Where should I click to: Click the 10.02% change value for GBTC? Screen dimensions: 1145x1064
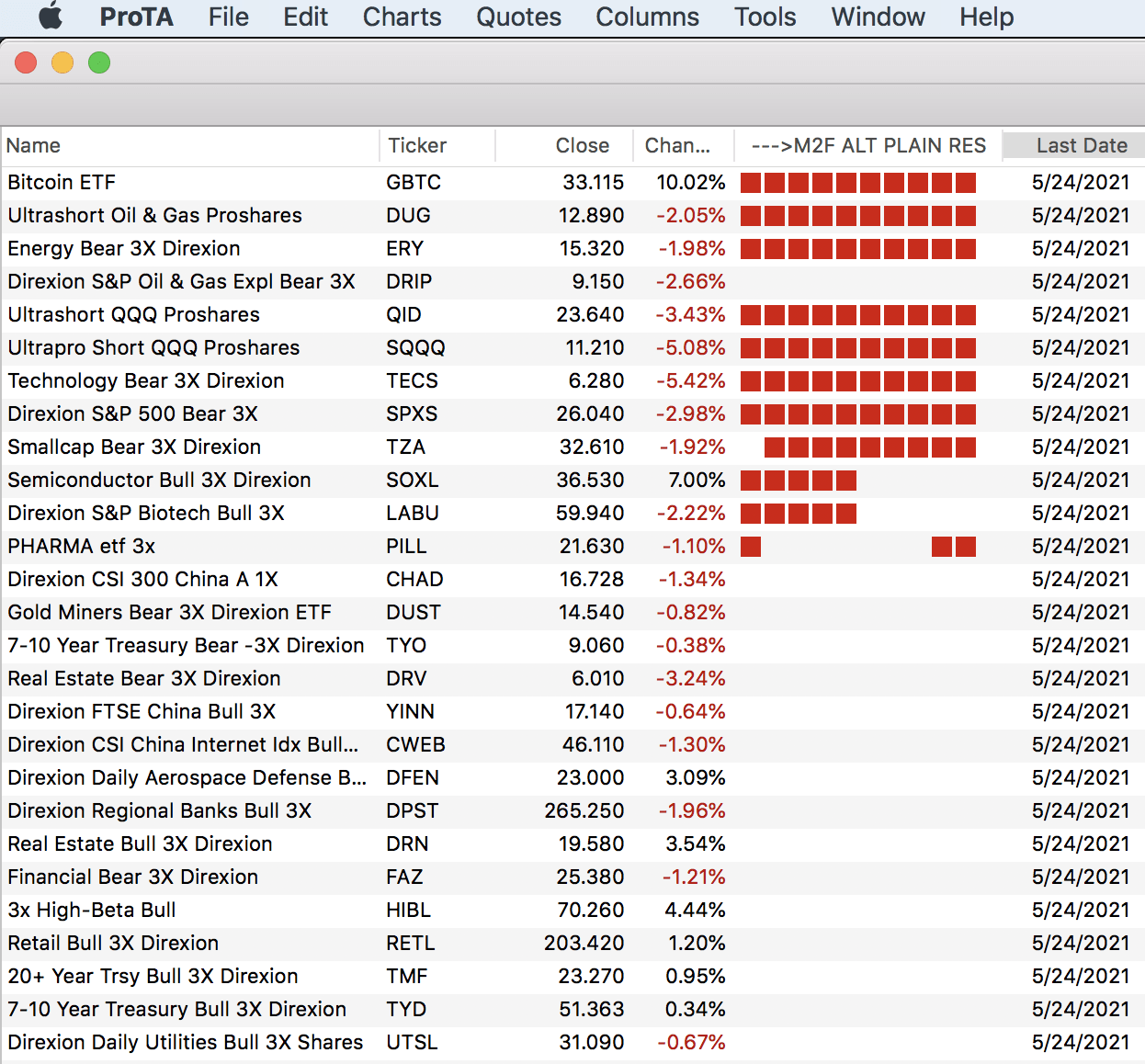691,182
